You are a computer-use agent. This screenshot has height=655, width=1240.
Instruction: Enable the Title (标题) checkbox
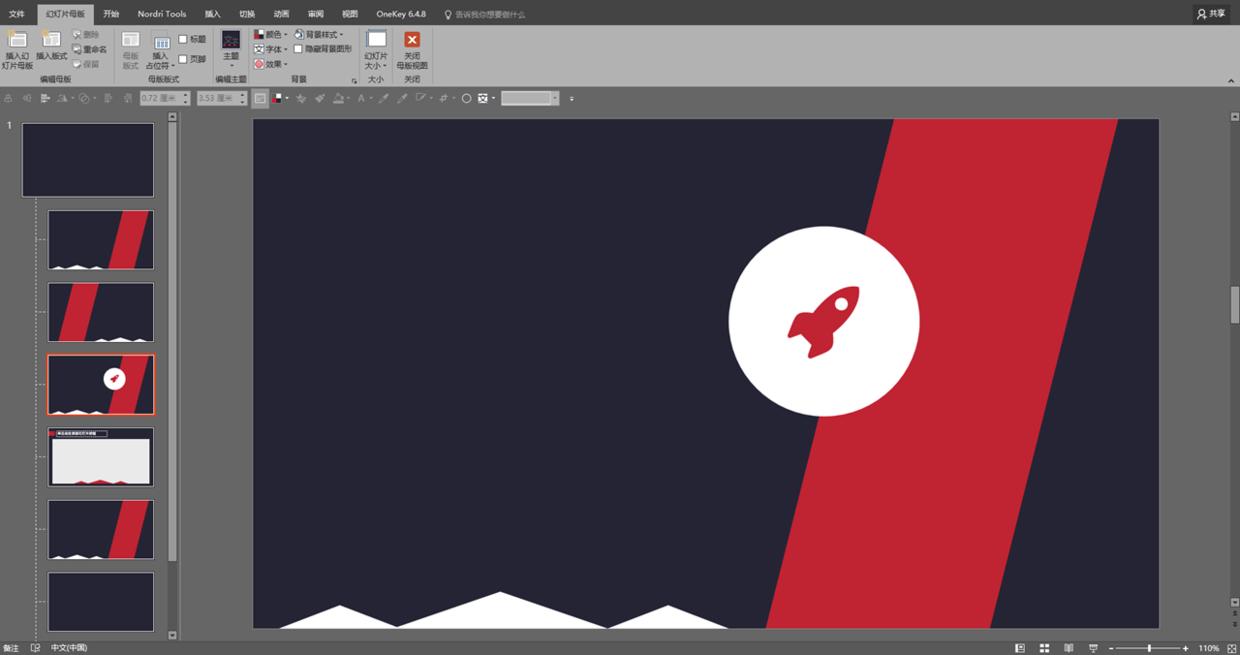click(183, 39)
